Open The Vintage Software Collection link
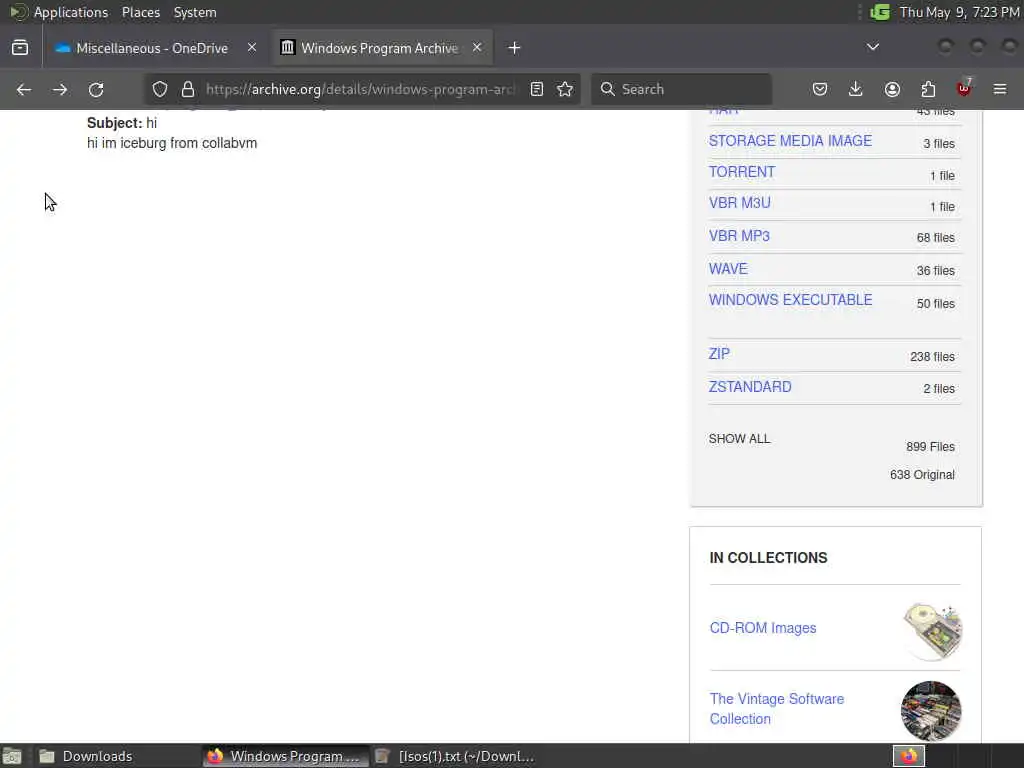 click(776, 709)
